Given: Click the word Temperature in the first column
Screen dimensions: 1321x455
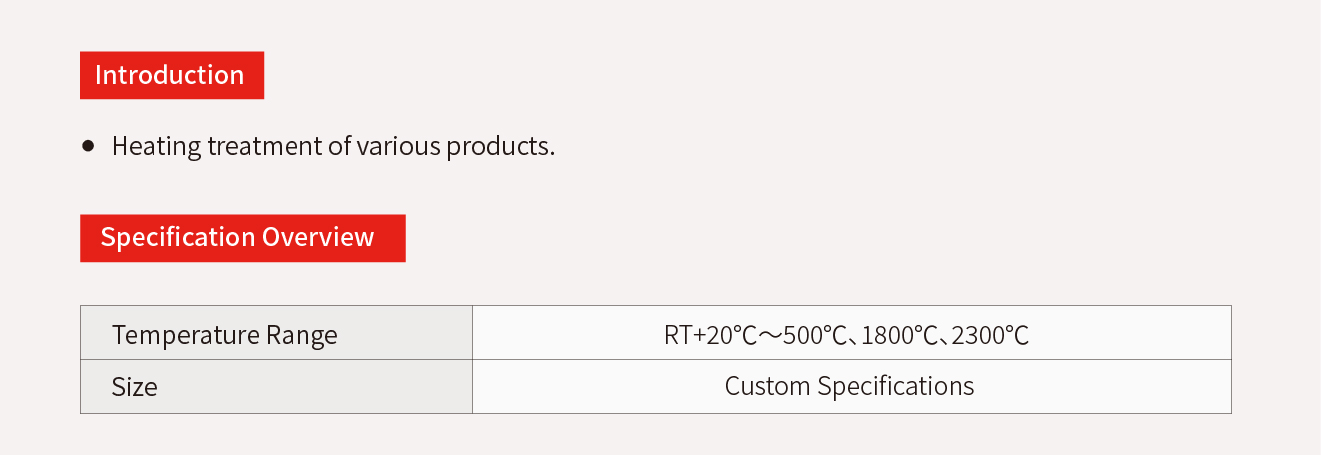Looking at the screenshot, I should pyautogui.click(x=185, y=336).
